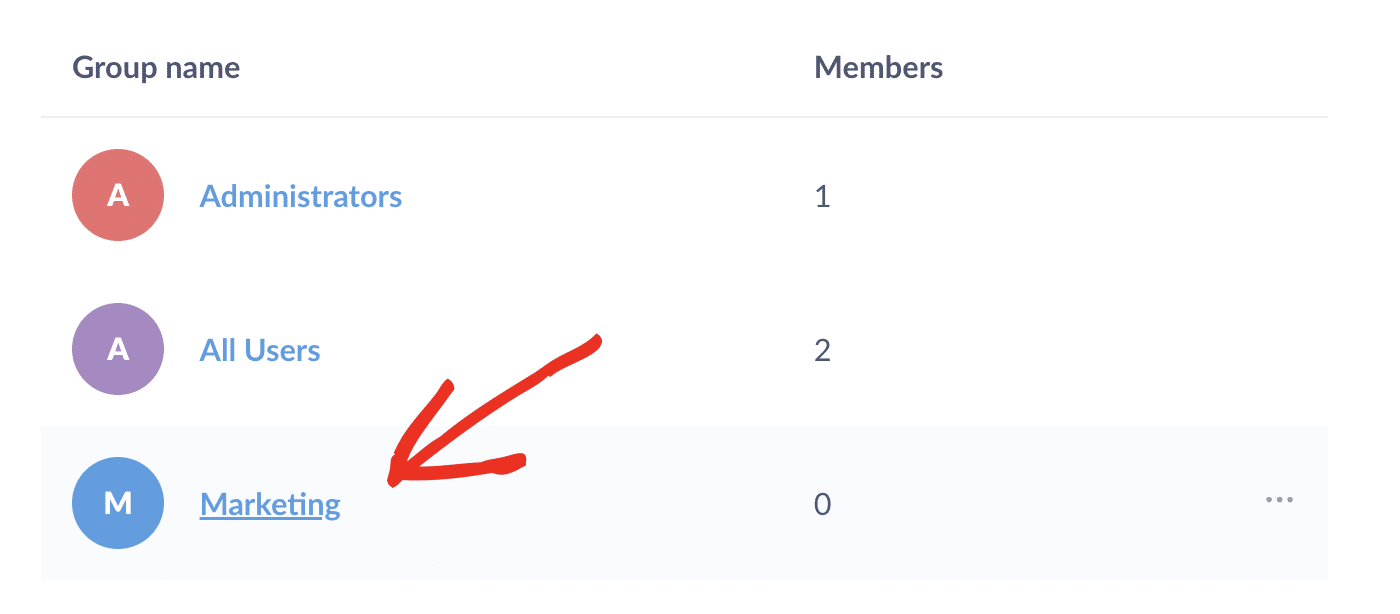Click the Group name column header
The width and height of the screenshot is (1400, 614).
tap(156, 67)
